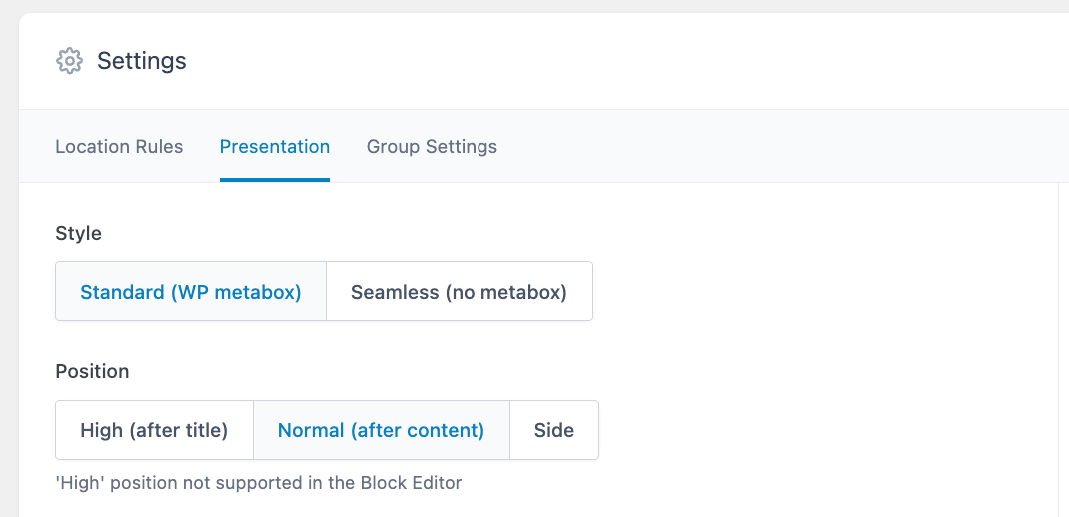The height and width of the screenshot is (517, 1069).
Task: Click the Settings gear icon
Action: [x=69, y=61]
